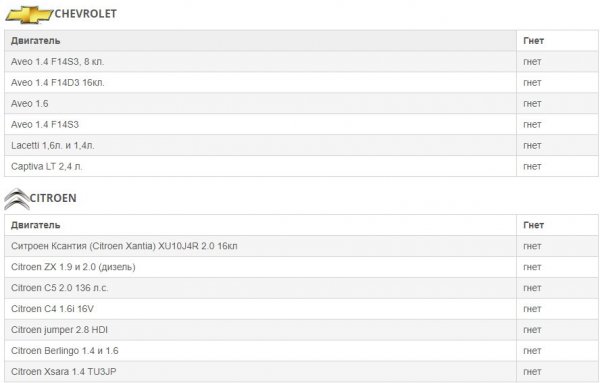Click the Гнет header in Chevrolet table
The image size is (600, 383).
point(533,41)
